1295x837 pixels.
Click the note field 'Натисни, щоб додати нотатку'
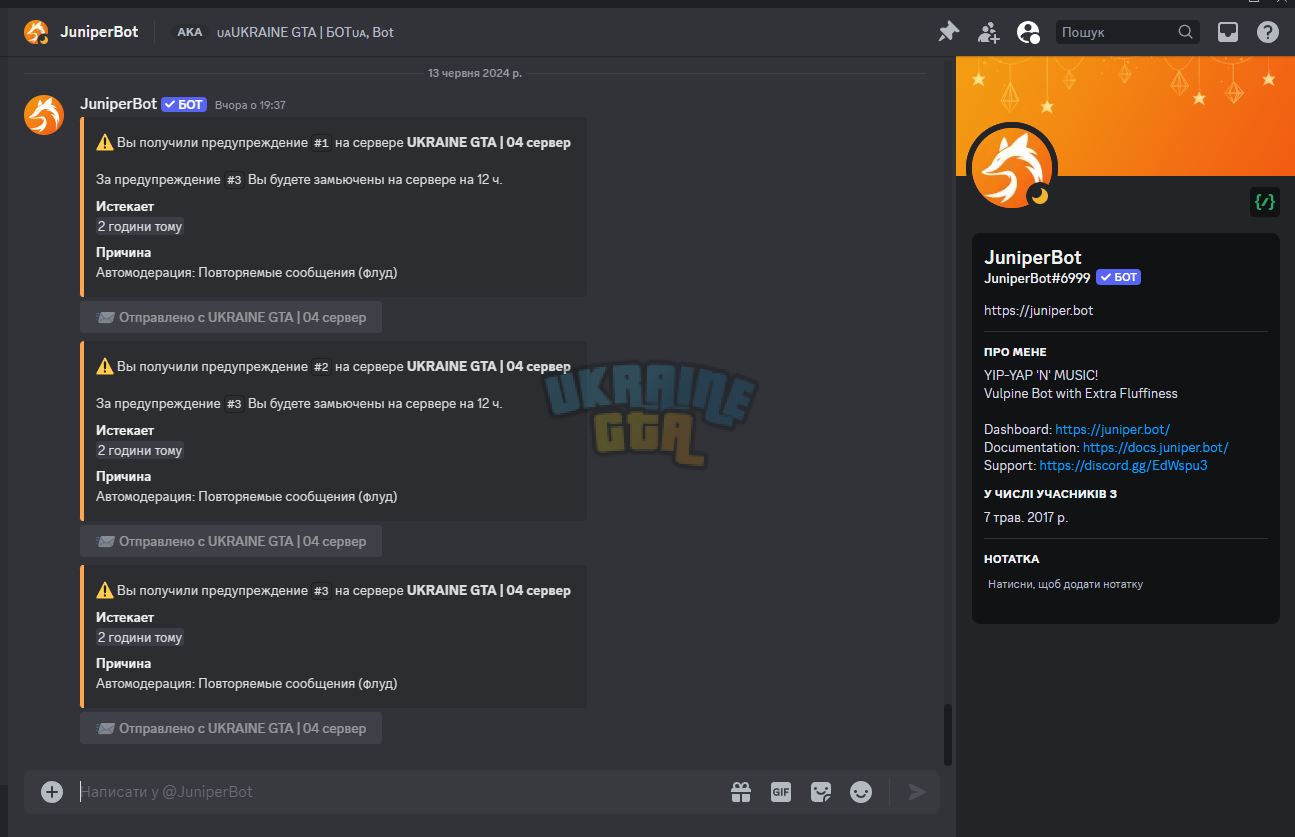(1125, 584)
